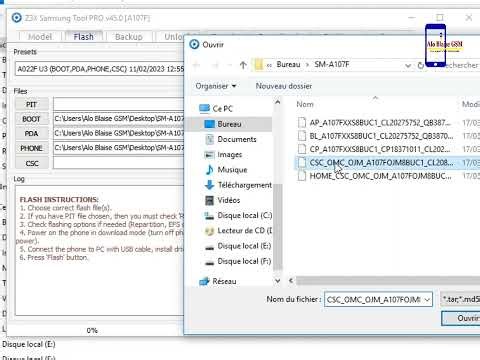The width and height of the screenshot is (480, 360).
Task: Click the CSC file button
Action: point(32,163)
